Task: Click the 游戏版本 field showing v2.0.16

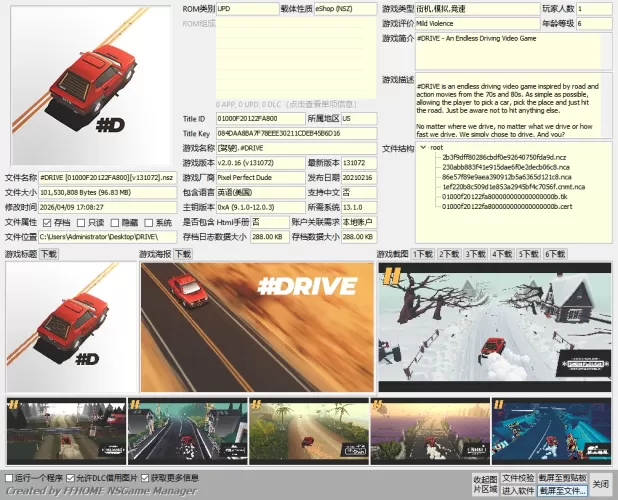Action: click(x=261, y=163)
